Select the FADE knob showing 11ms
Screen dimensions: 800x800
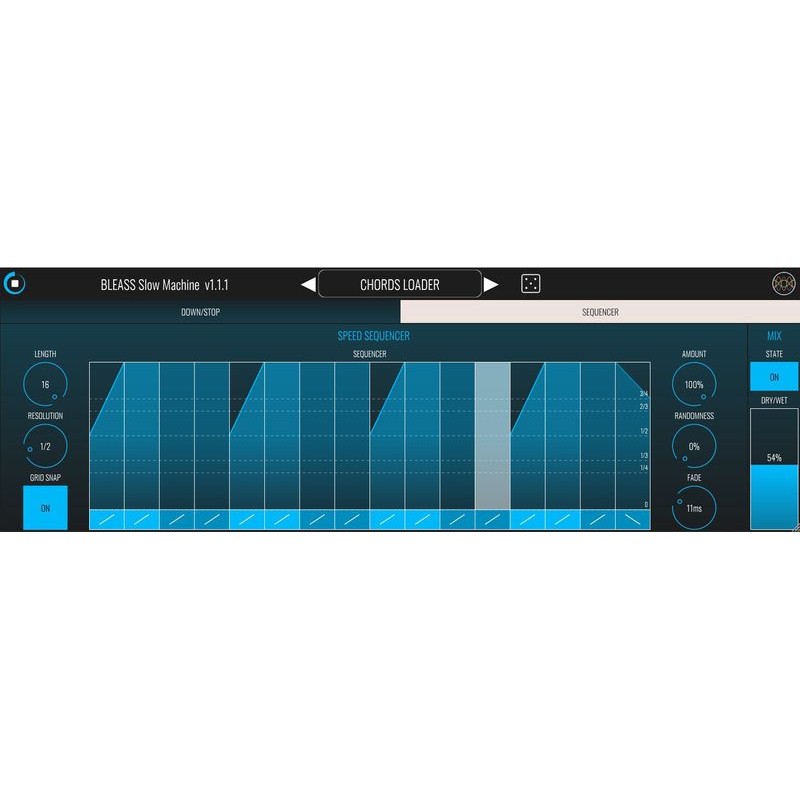(692, 508)
